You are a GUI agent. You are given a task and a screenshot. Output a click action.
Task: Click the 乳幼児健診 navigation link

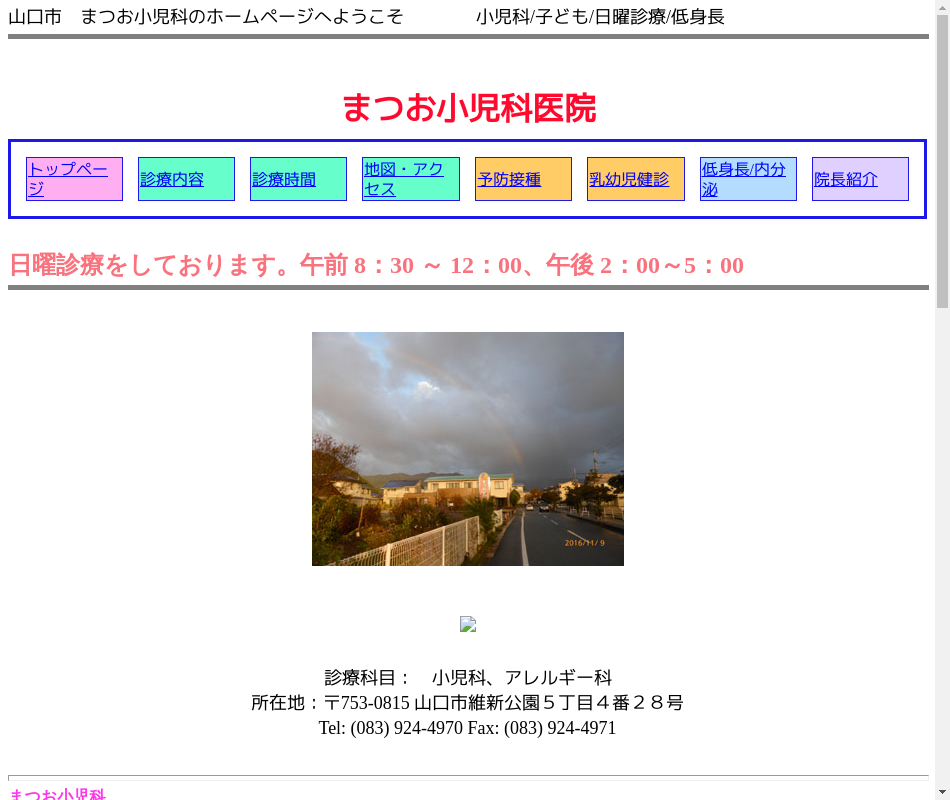click(x=629, y=180)
